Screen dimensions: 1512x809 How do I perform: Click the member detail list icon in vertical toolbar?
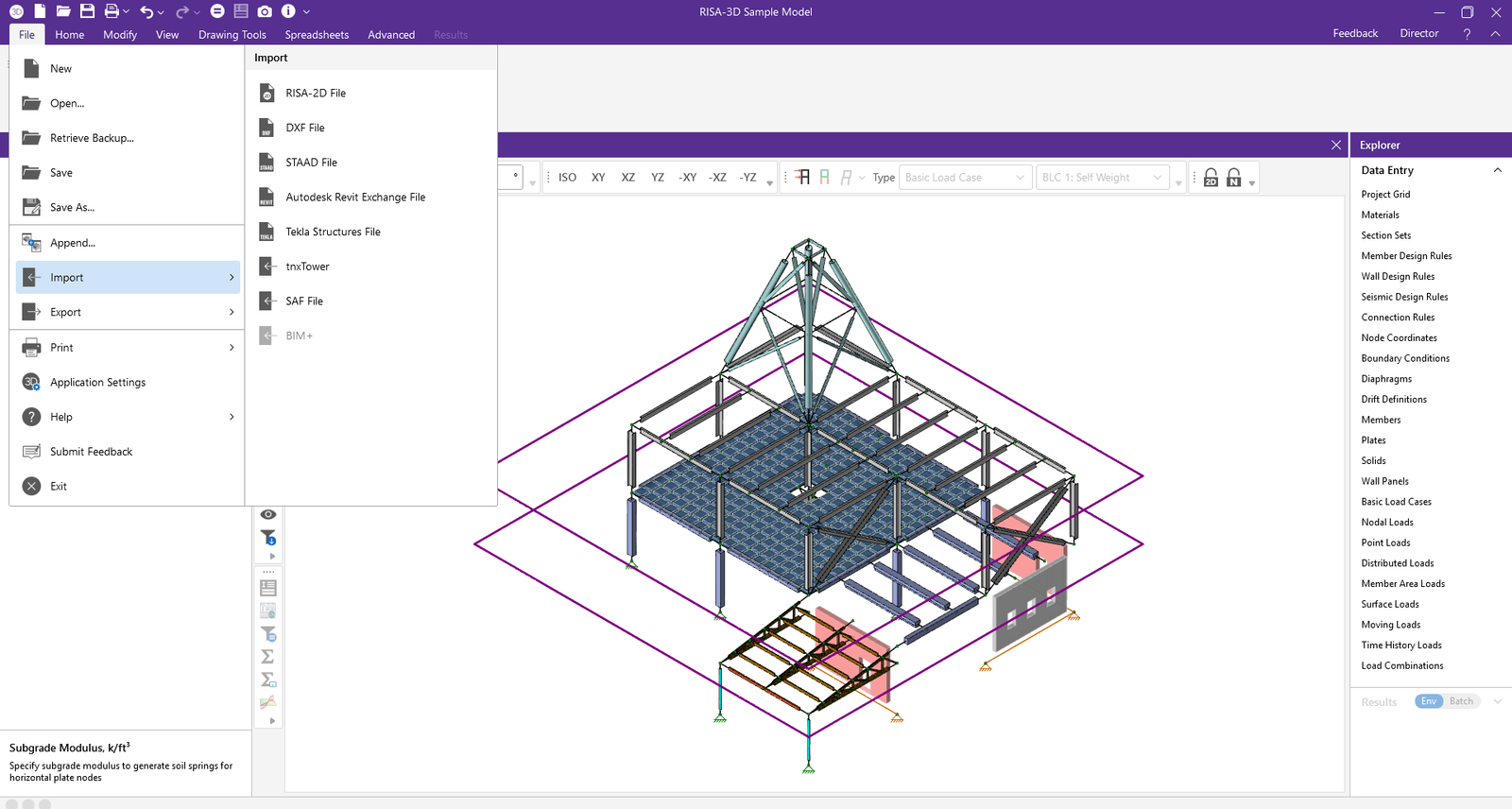(x=268, y=587)
